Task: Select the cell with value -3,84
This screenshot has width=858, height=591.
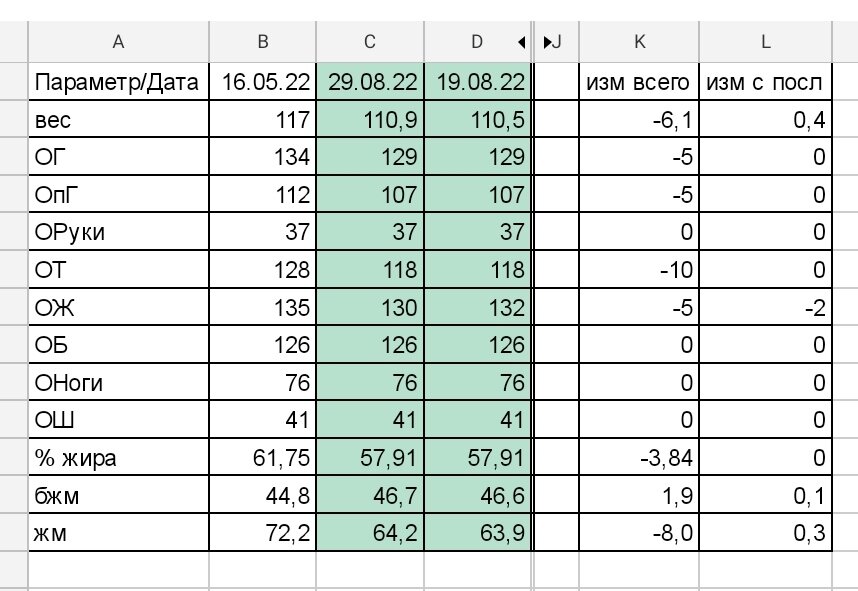Action: [x=639, y=457]
